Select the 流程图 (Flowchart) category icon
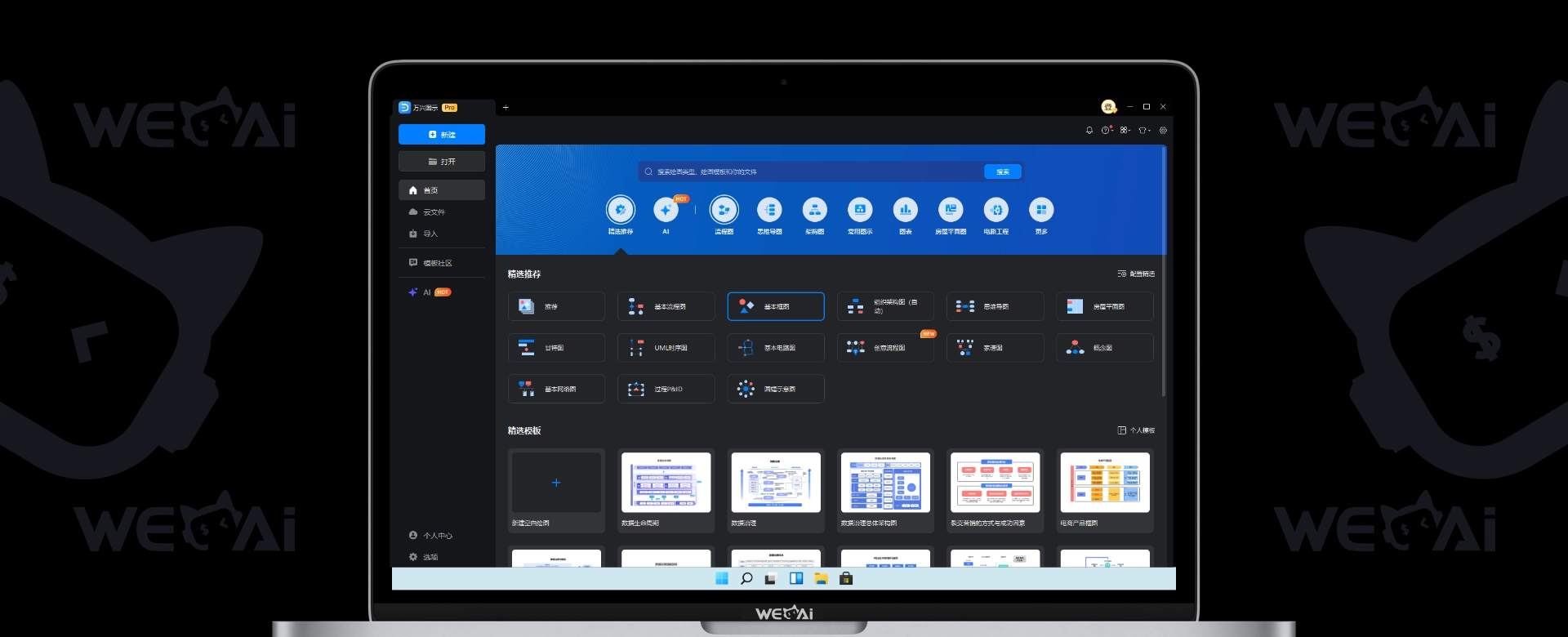 (724, 211)
